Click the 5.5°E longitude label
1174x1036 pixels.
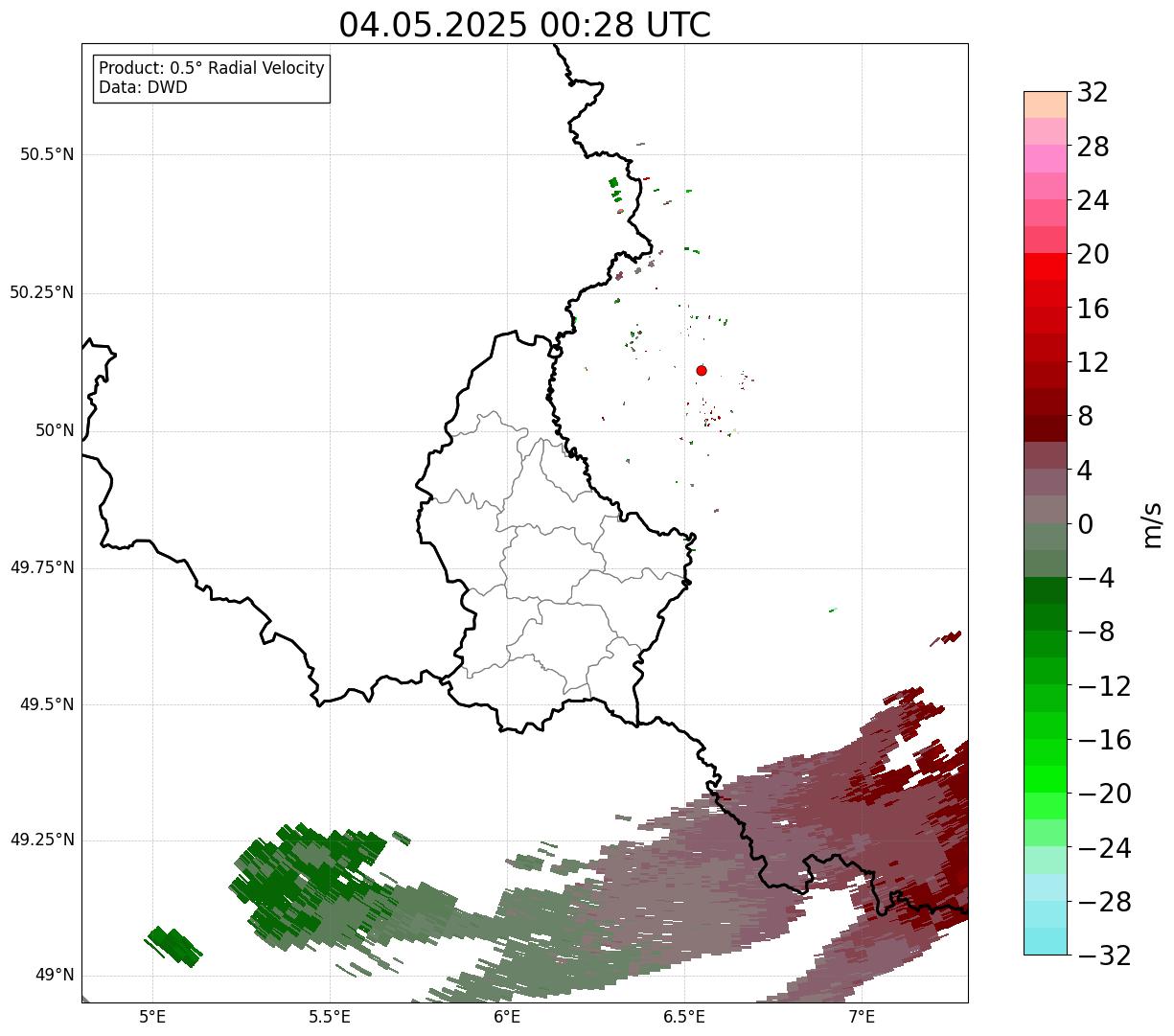[x=330, y=1017]
